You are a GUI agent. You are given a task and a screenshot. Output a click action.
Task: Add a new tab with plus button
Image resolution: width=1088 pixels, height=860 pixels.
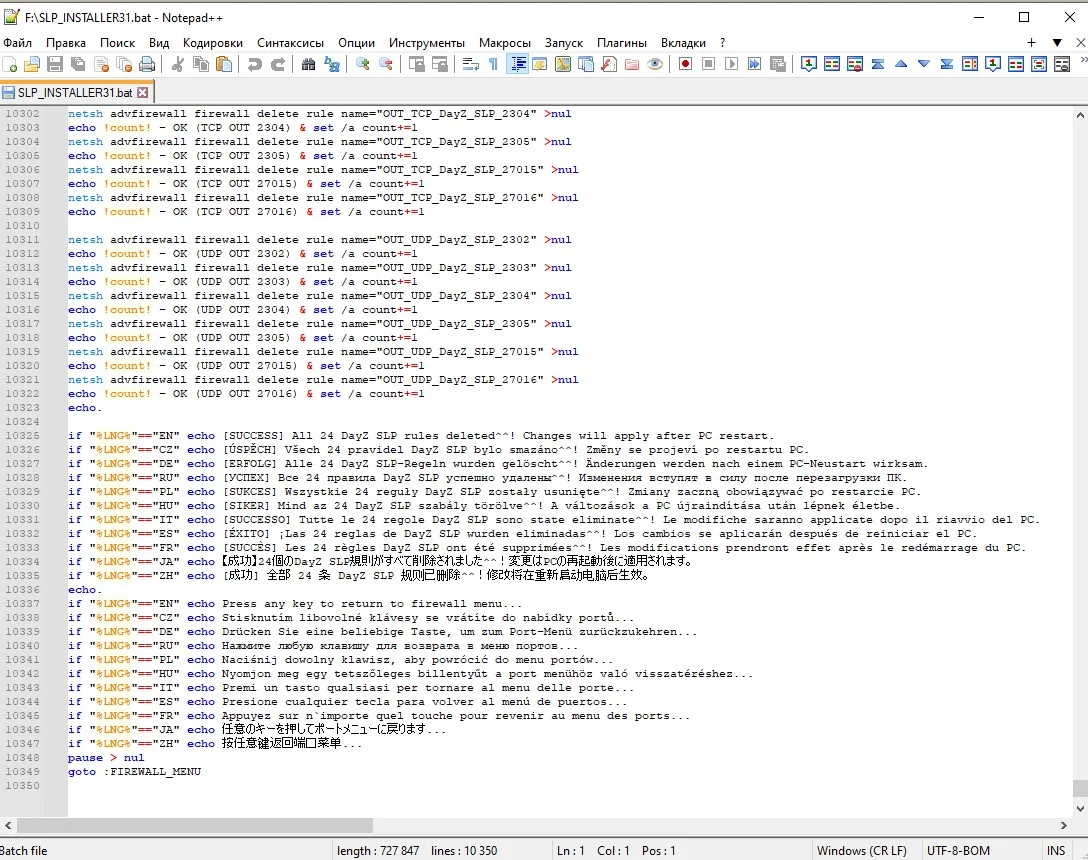1032,43
